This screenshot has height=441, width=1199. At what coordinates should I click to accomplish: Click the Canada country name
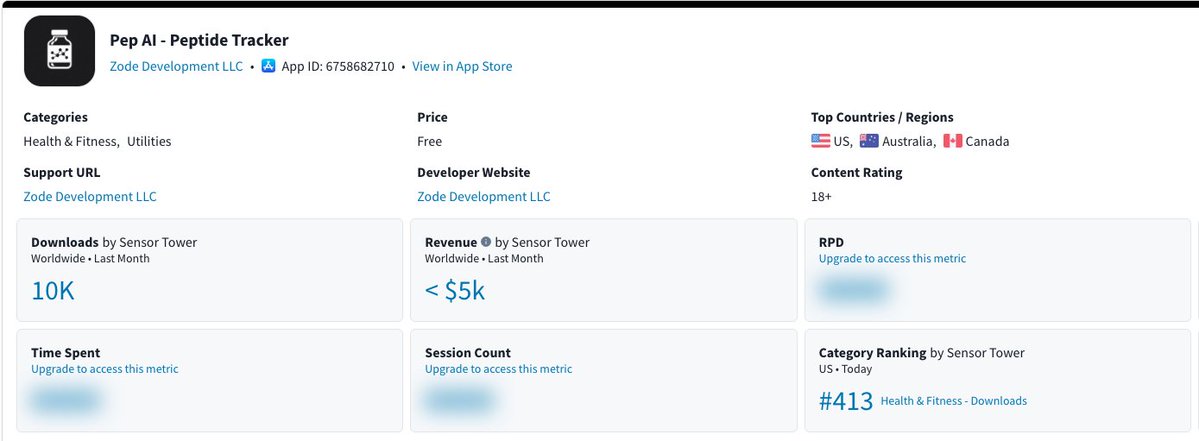987,141
